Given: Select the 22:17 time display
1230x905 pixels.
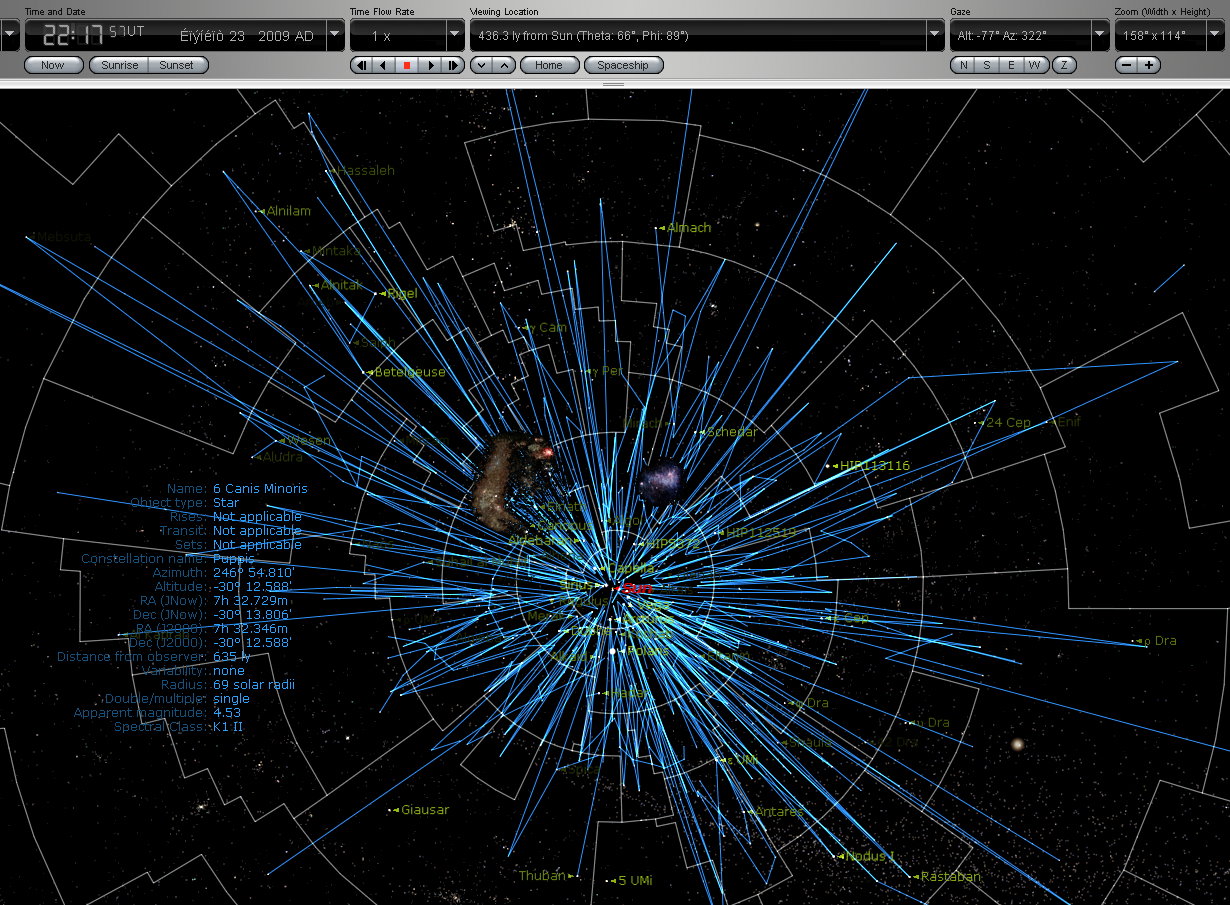Looking at the screenshot, I should tap(75, 35).
